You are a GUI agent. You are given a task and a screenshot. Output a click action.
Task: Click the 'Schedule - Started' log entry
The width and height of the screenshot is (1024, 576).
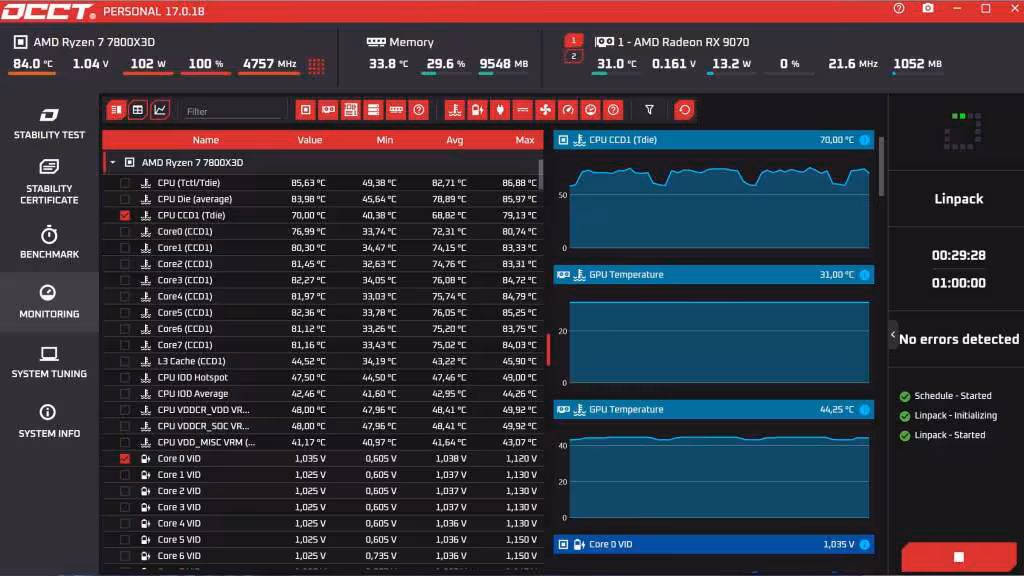coord(953,396)
